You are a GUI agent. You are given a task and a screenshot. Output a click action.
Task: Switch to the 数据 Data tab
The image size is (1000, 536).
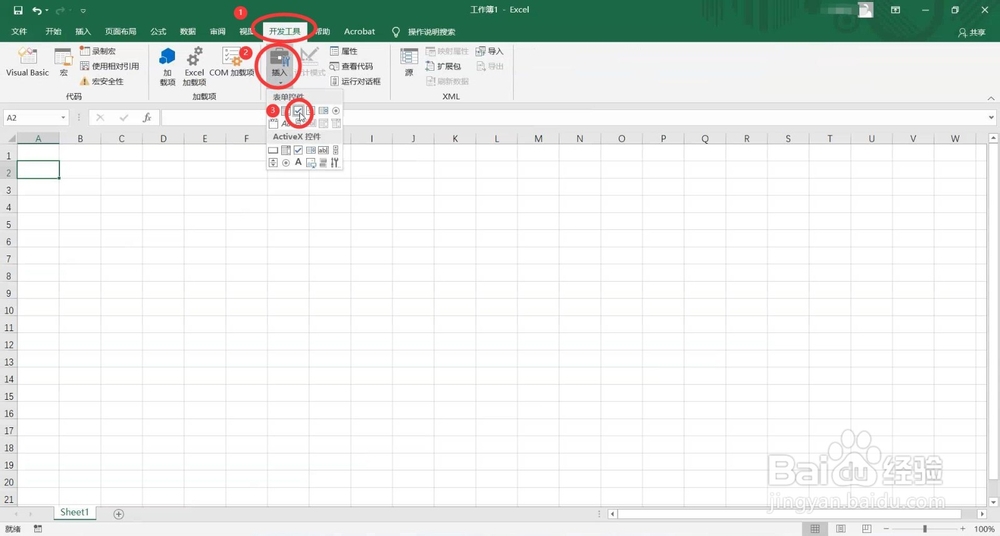[188, 31]
